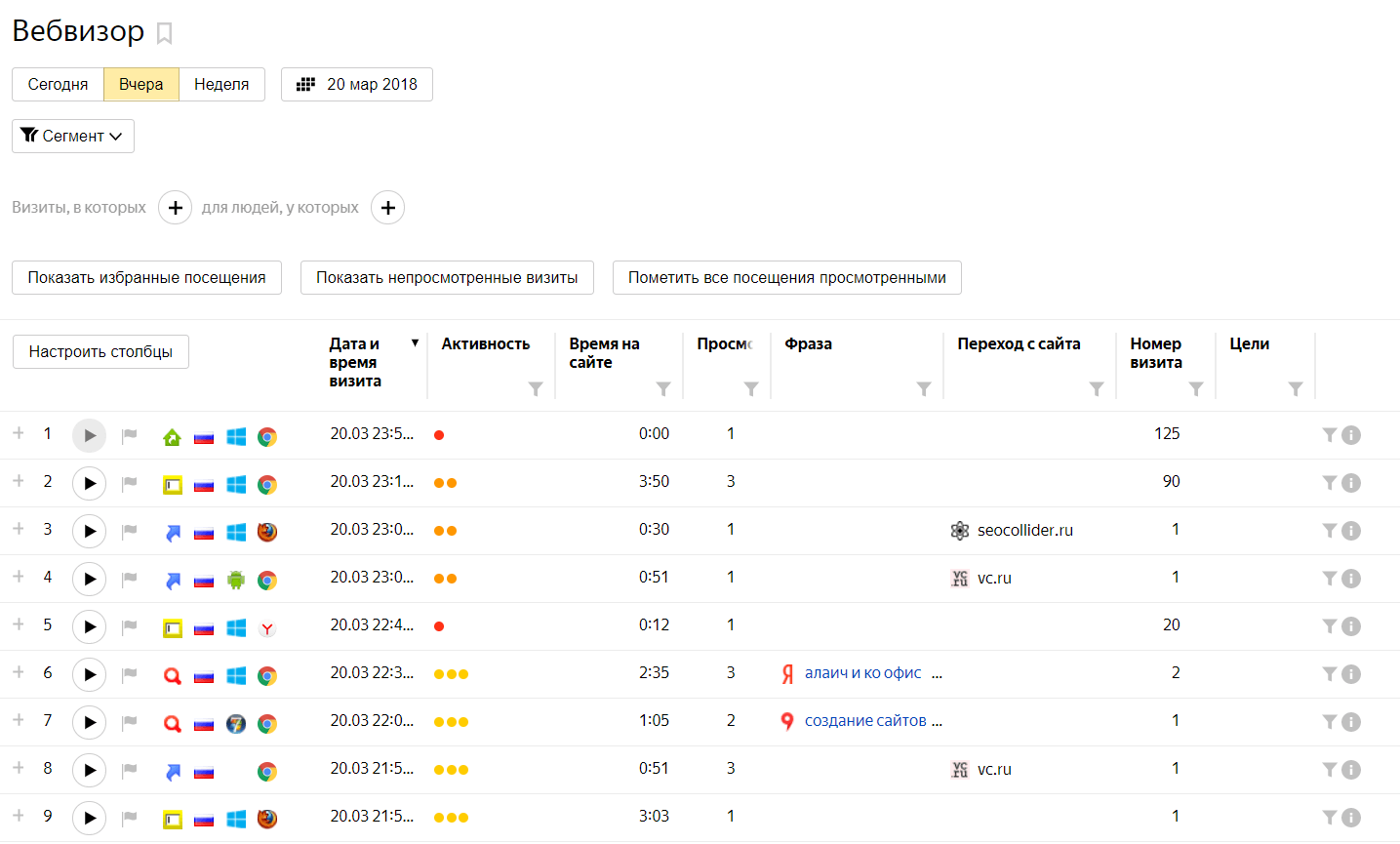Image resolution: width=1400 pixels, height=844 pixels.
Task: Expand details of visit row 3
Action: coord(19,528)
